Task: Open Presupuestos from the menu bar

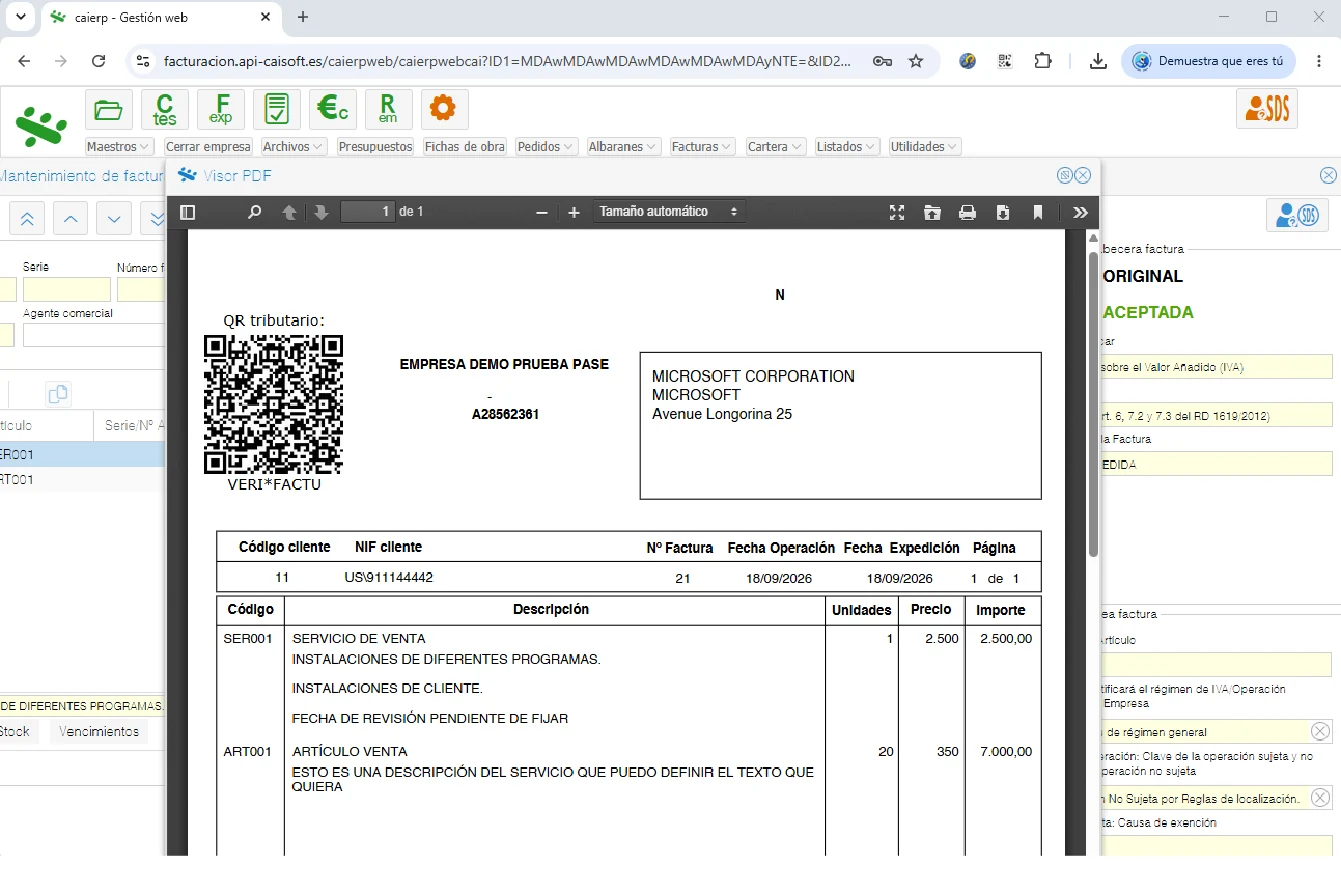Action: tap(375, 146)
